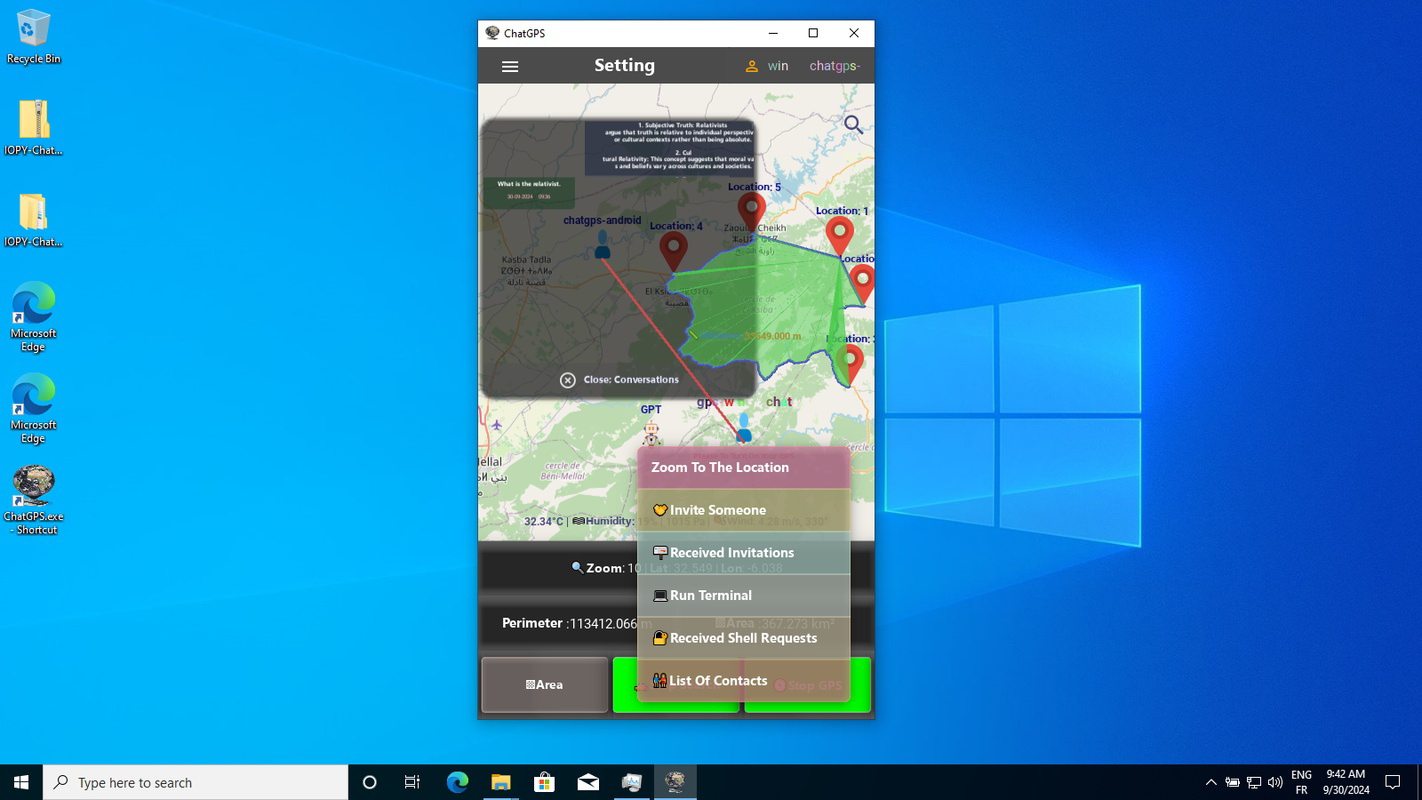Open the Mail app in the taskbar
The height and width of the screenshot is (800, 1422).
[x=588, y=782]
